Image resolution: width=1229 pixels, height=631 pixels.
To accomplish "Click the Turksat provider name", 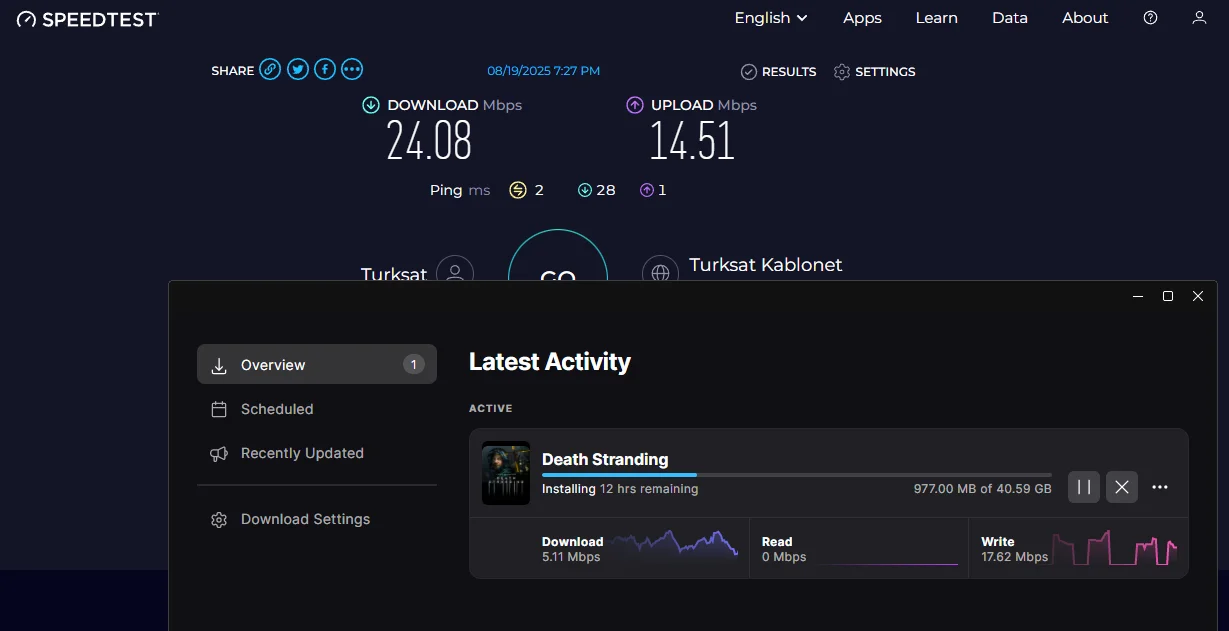I will (x=394, y=273).
